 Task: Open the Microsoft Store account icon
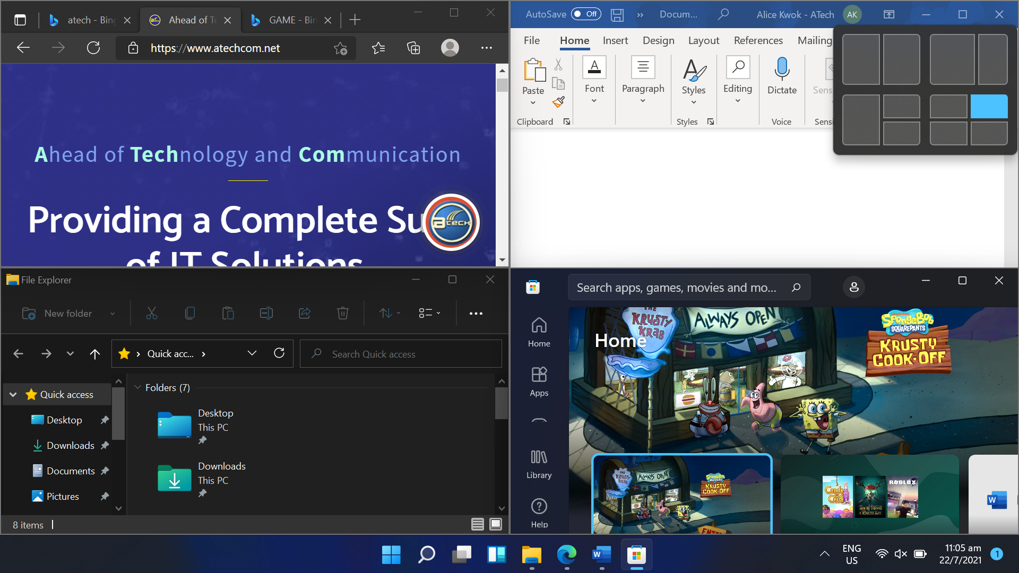click(x=854, y=287)
